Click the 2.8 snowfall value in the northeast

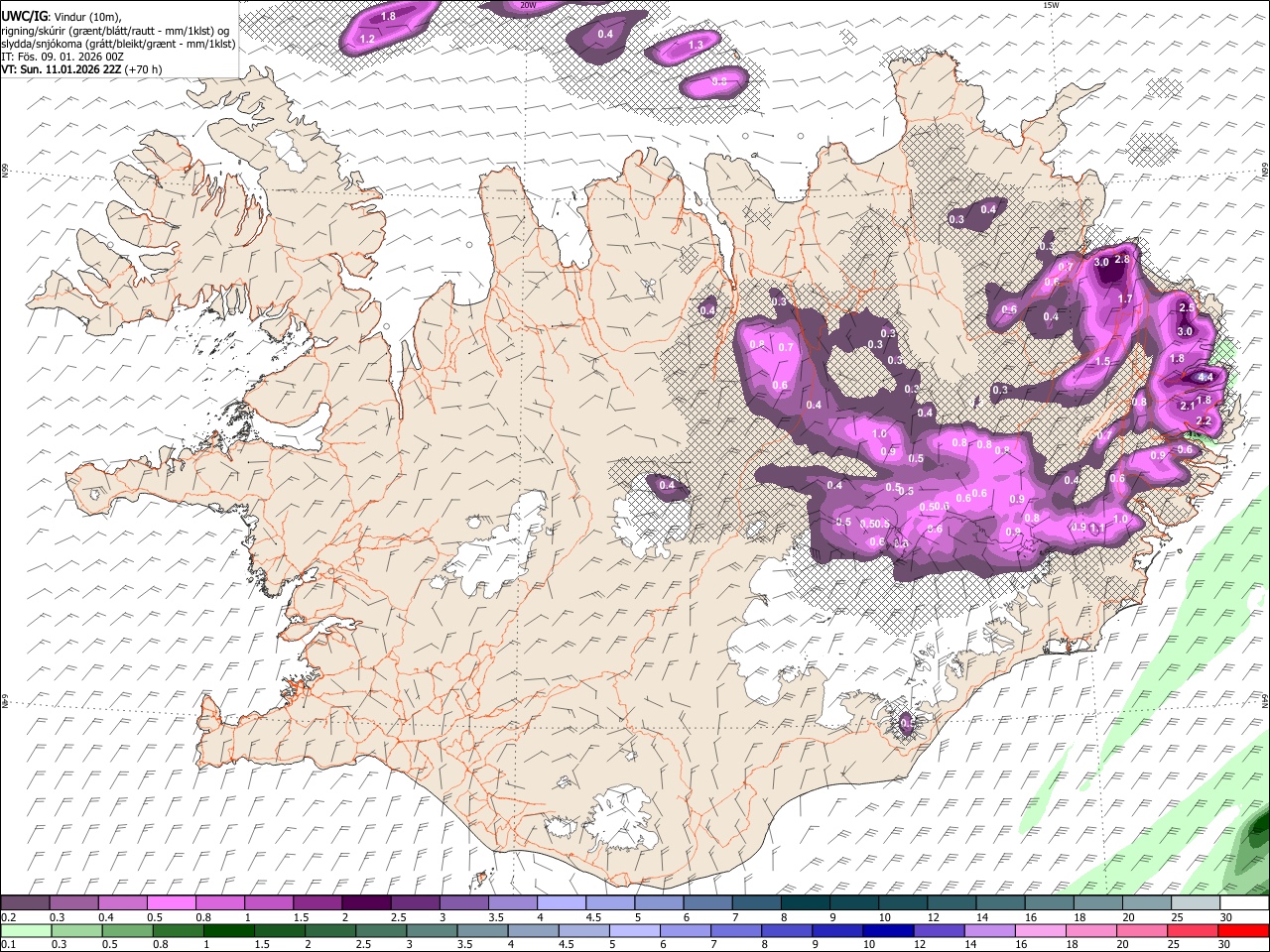point(1122,259)
